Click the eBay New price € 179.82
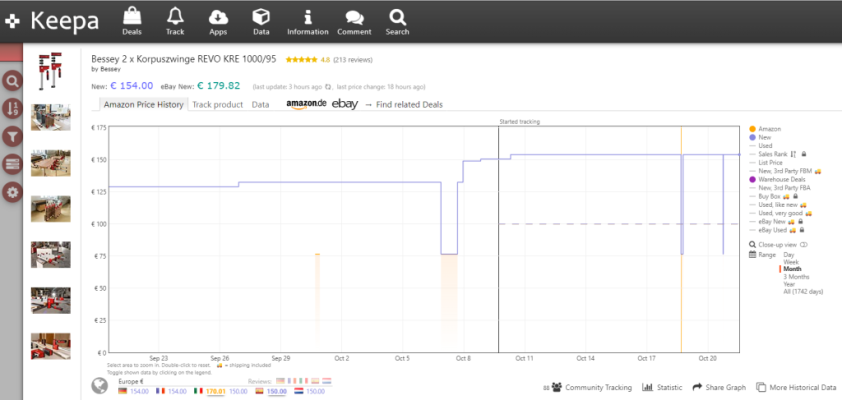842x400 pixels. click(219, 86)
